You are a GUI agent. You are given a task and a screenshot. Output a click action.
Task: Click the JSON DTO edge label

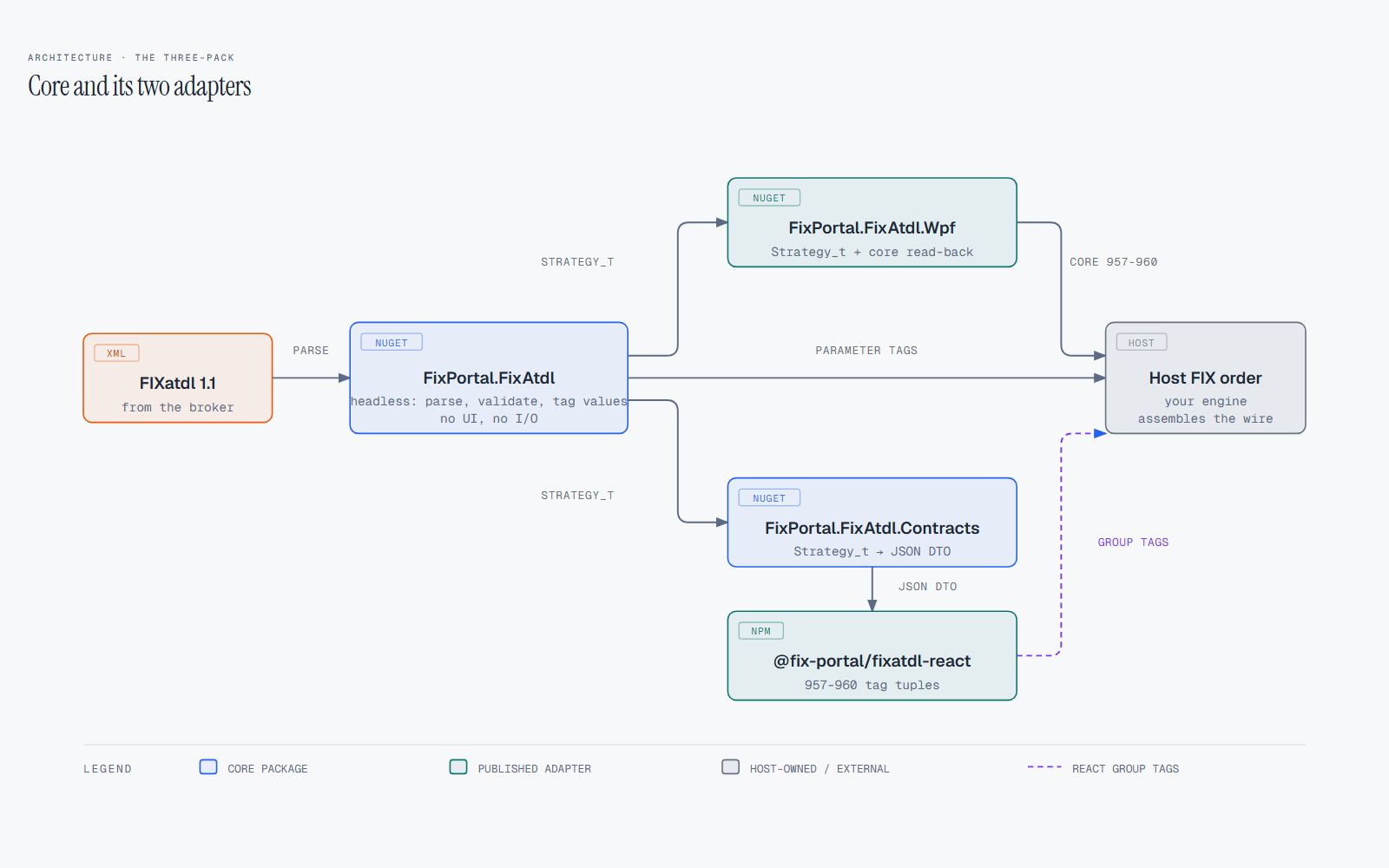pos(927,587)
